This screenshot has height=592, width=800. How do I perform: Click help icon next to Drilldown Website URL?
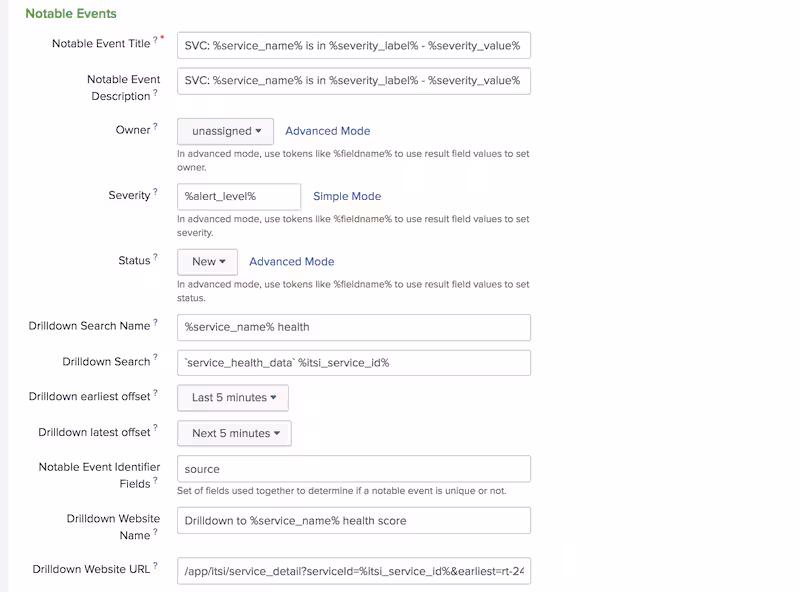(x=156, y=567)
